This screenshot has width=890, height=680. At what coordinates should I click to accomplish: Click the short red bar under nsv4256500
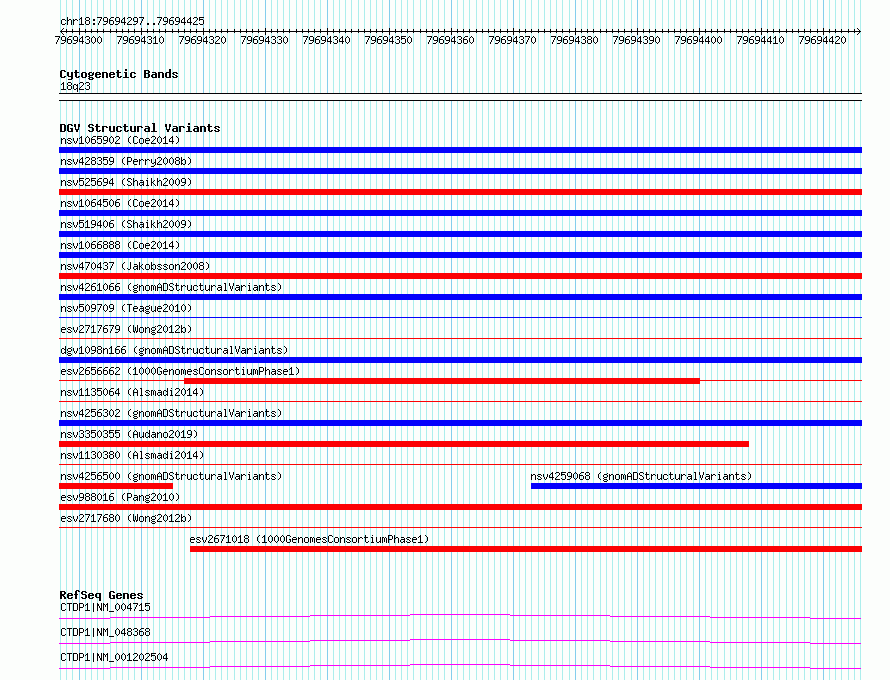point(116,486)
